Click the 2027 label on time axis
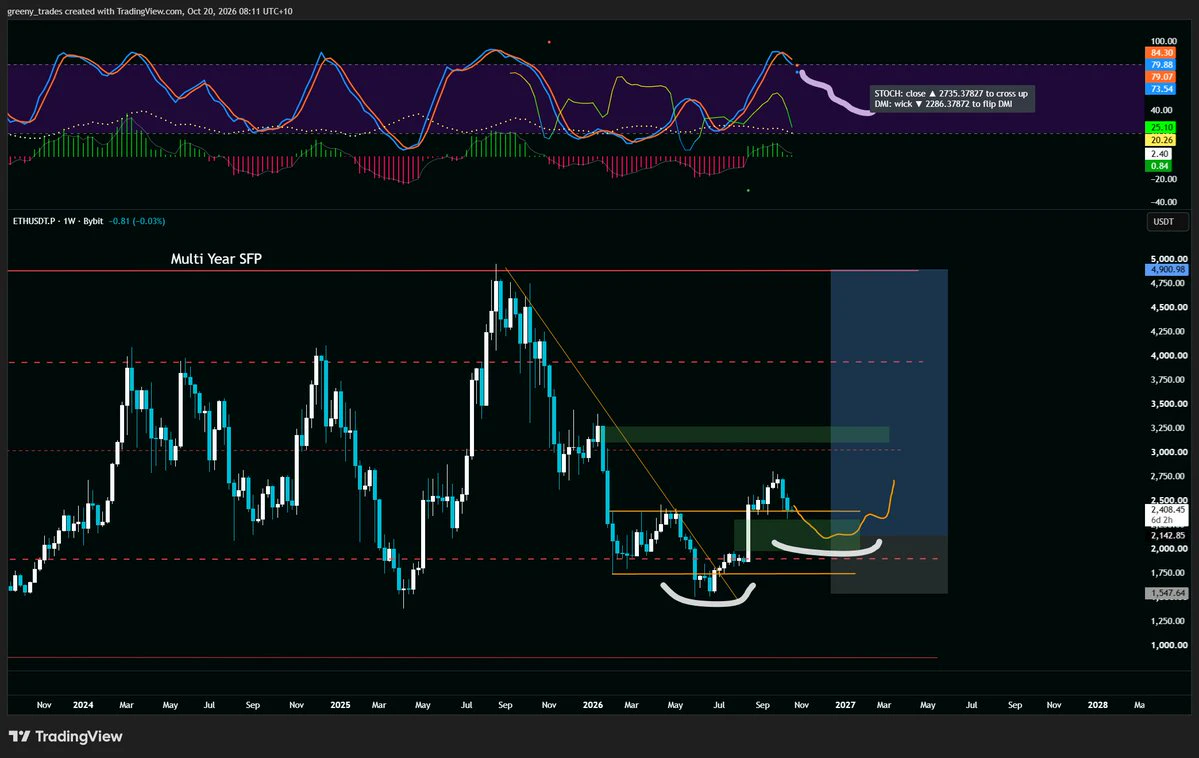This screenshot has width=1199, height=758. [845, 705]
